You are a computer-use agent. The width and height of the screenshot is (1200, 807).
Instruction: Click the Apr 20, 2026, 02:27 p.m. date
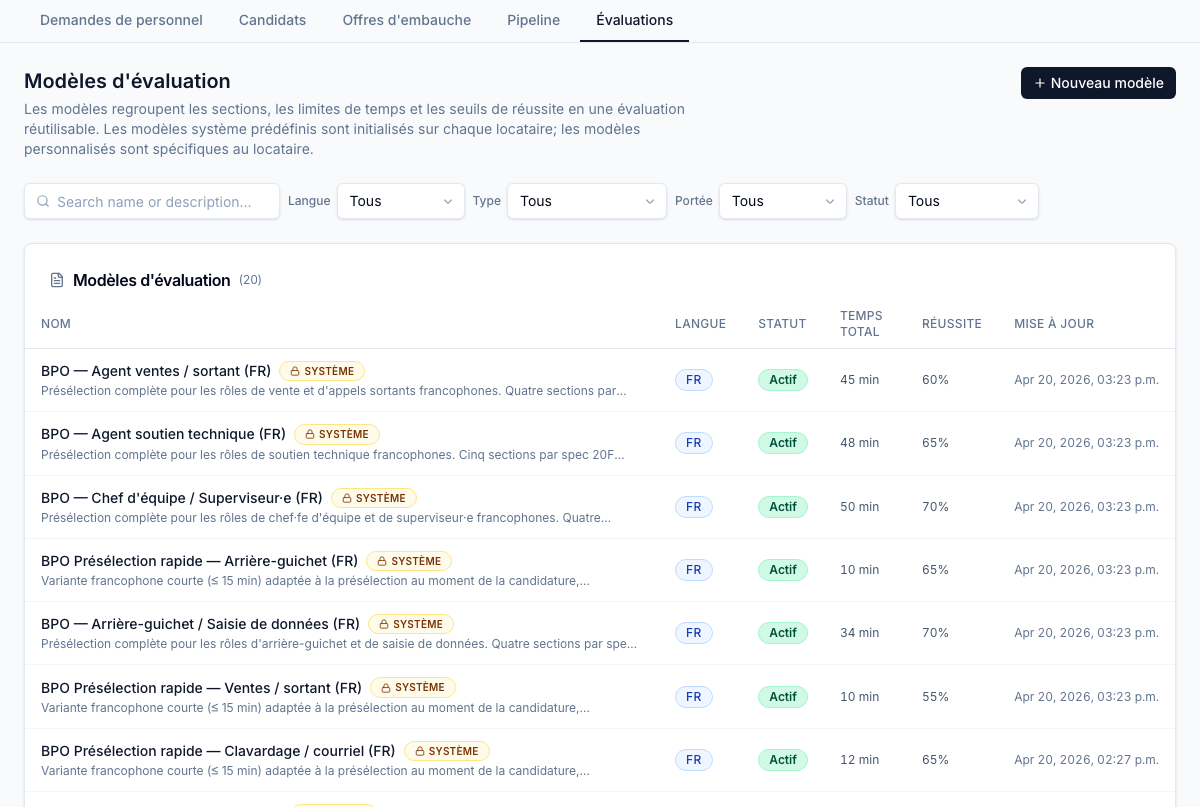point(1086,760)
